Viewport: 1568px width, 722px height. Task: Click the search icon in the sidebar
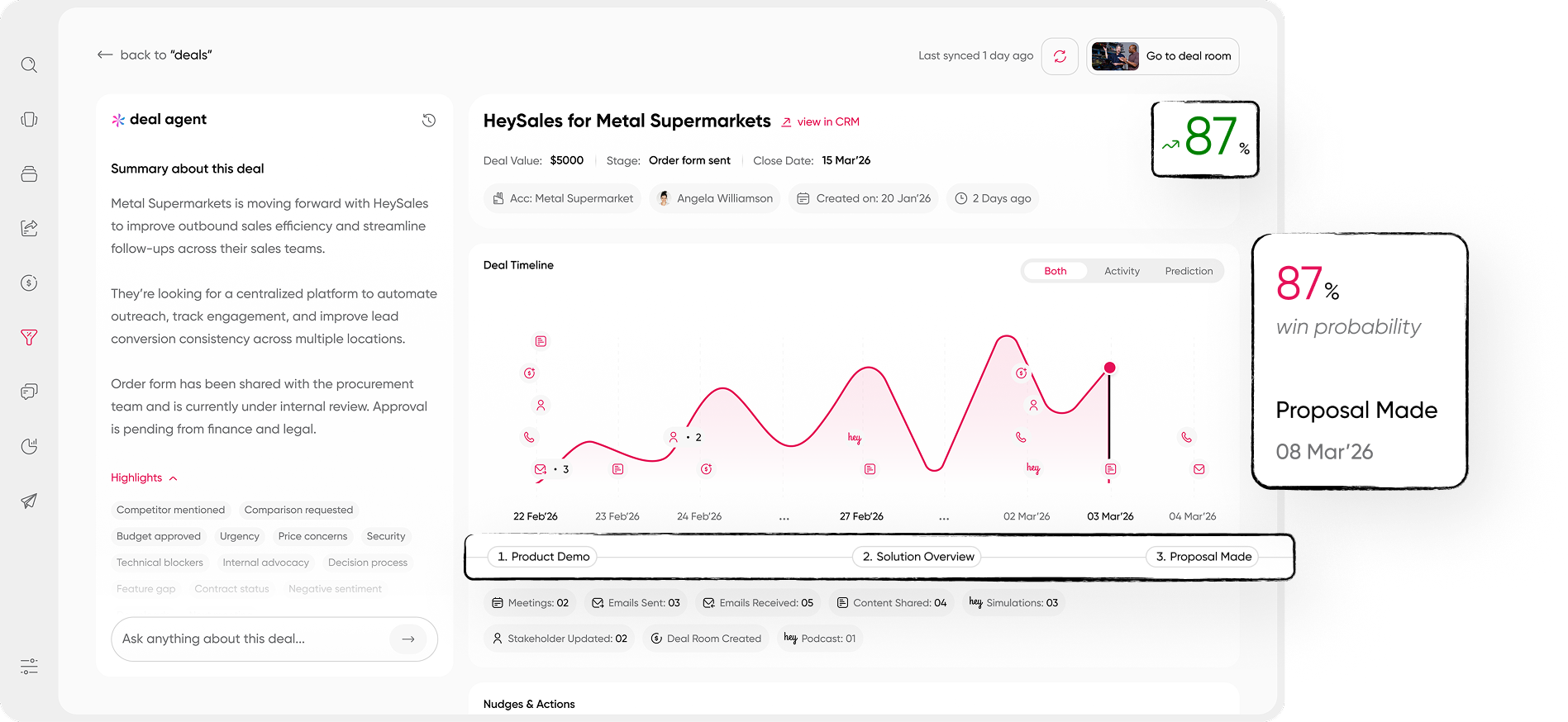click(x=29, y=64)
